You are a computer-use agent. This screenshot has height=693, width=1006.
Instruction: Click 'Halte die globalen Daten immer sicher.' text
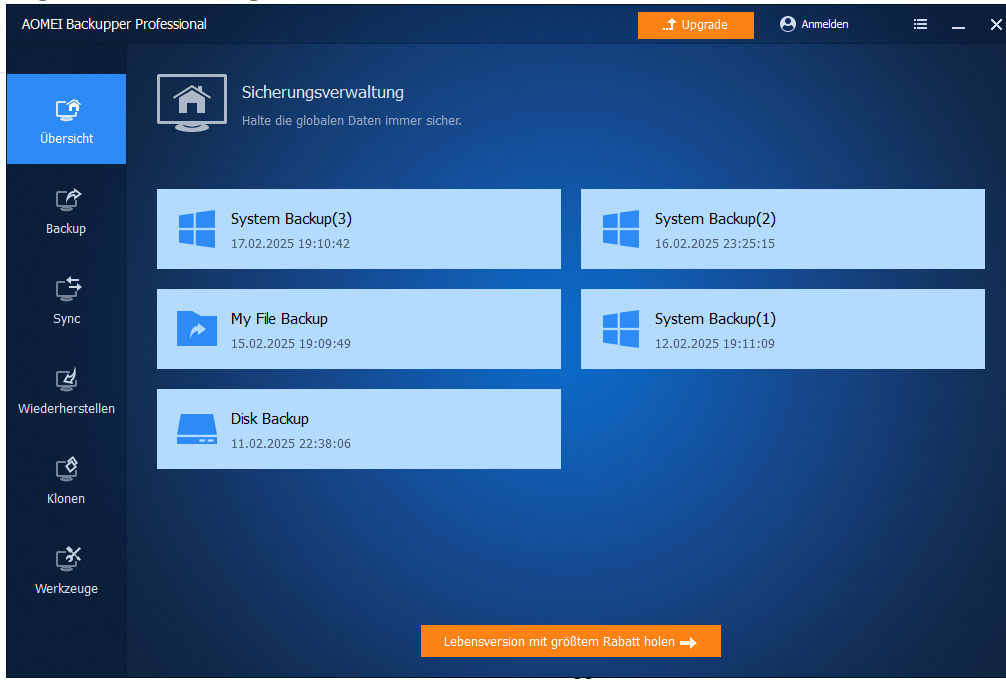352,121
